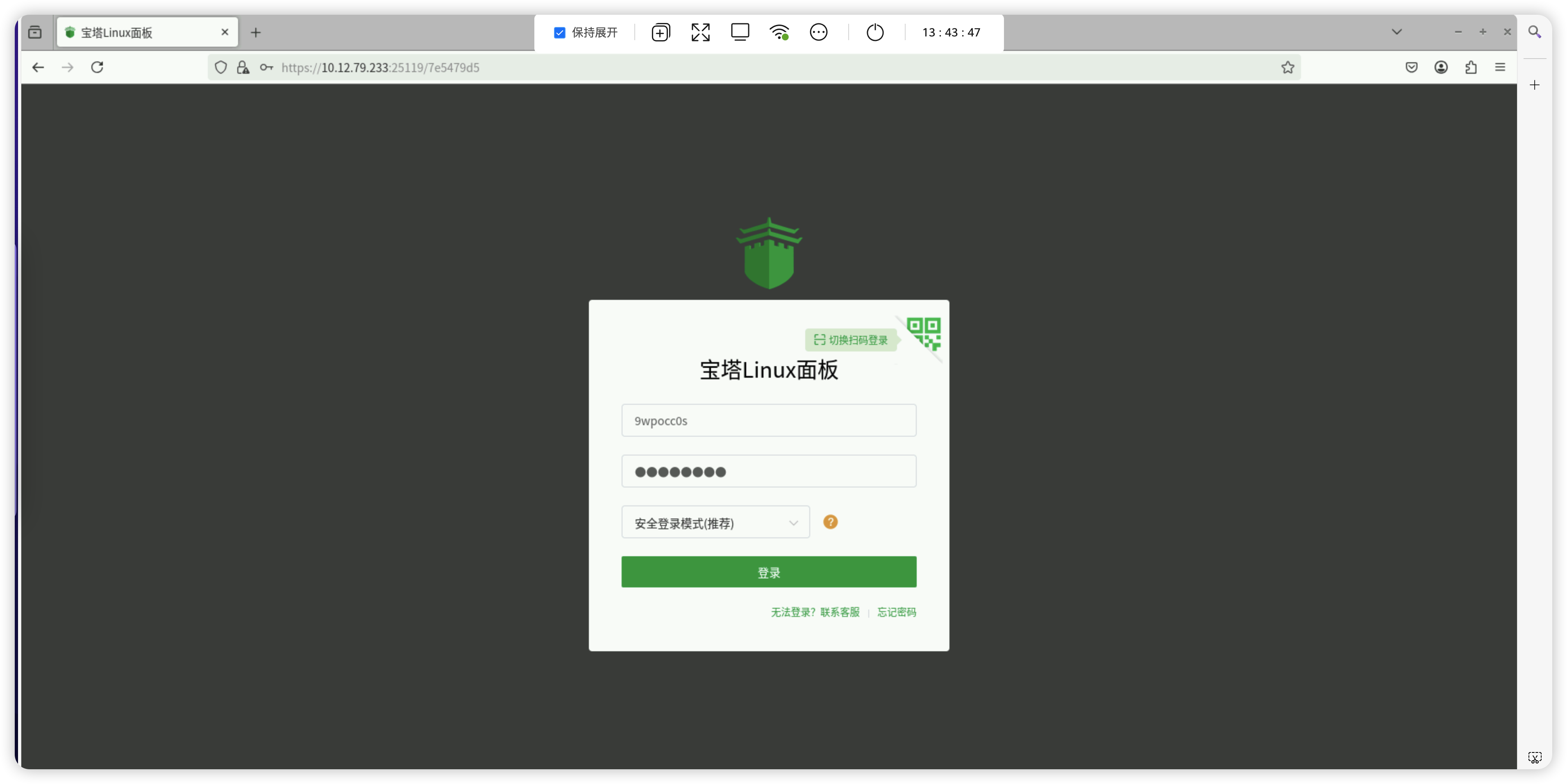Open the browser hamburger menu

(x=1500, y=68)
